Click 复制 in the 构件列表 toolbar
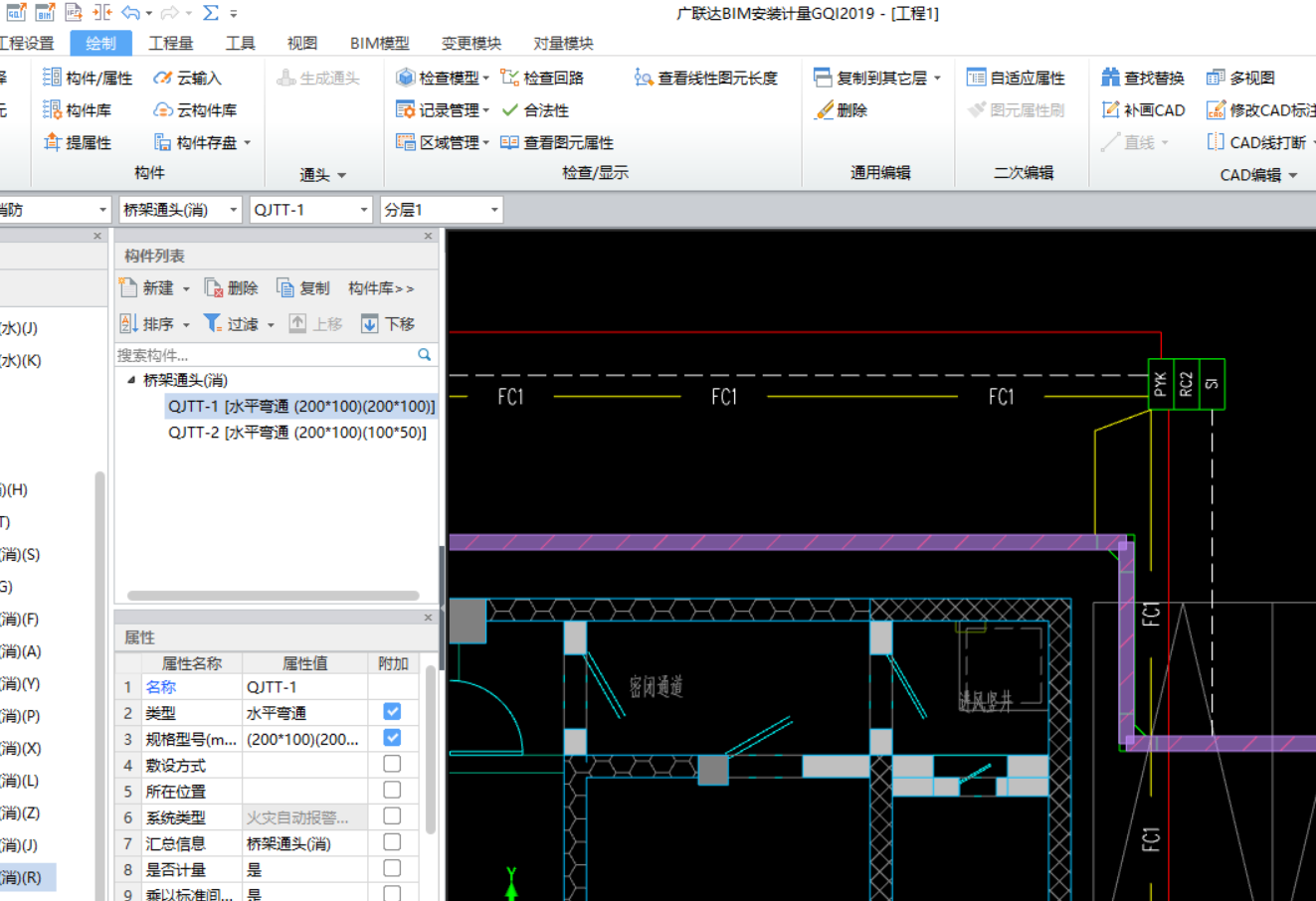The width and height of the screenshot is (1316, 901). point(302,288)
